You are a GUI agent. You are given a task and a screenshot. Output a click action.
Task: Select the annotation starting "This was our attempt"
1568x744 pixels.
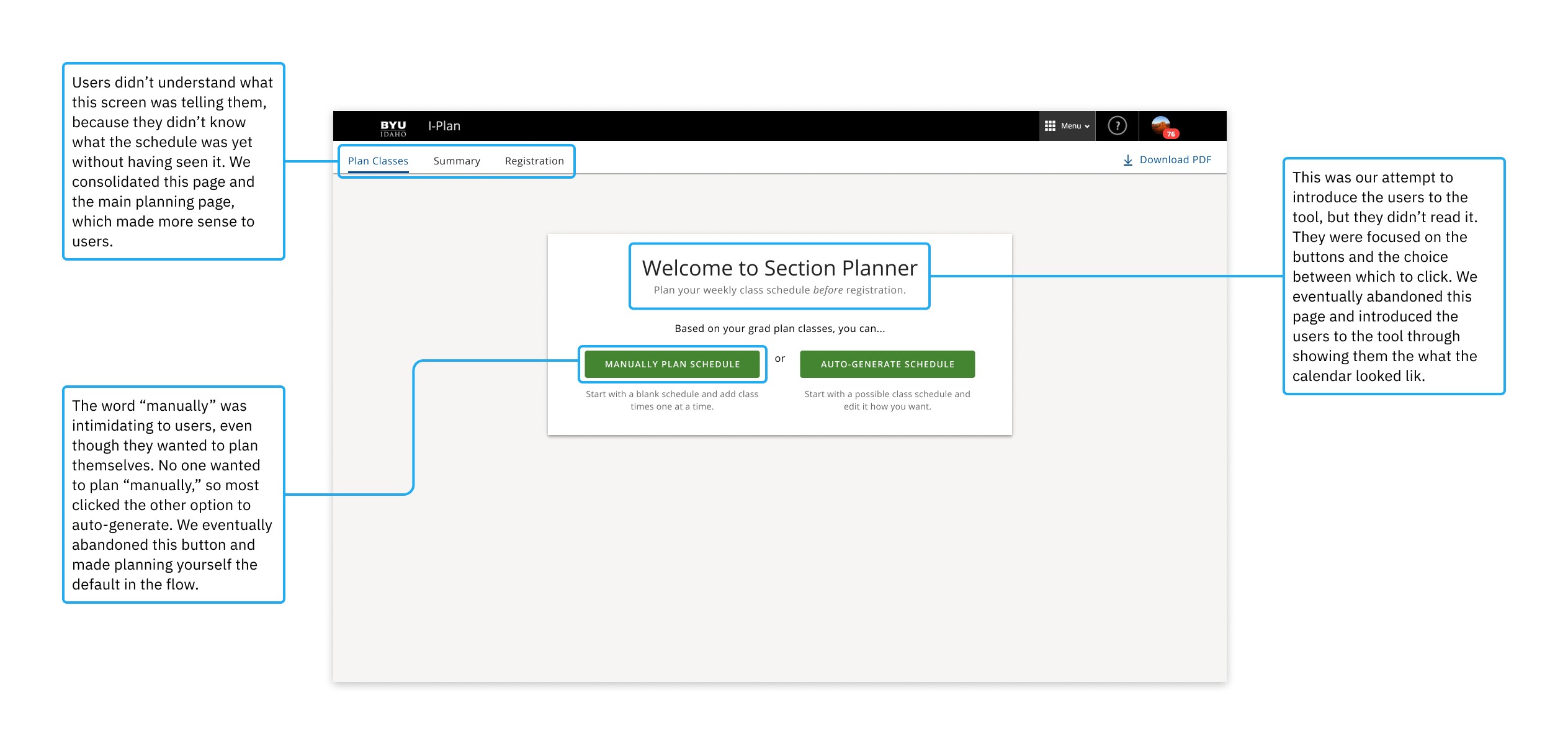[x=1393, y=276]
